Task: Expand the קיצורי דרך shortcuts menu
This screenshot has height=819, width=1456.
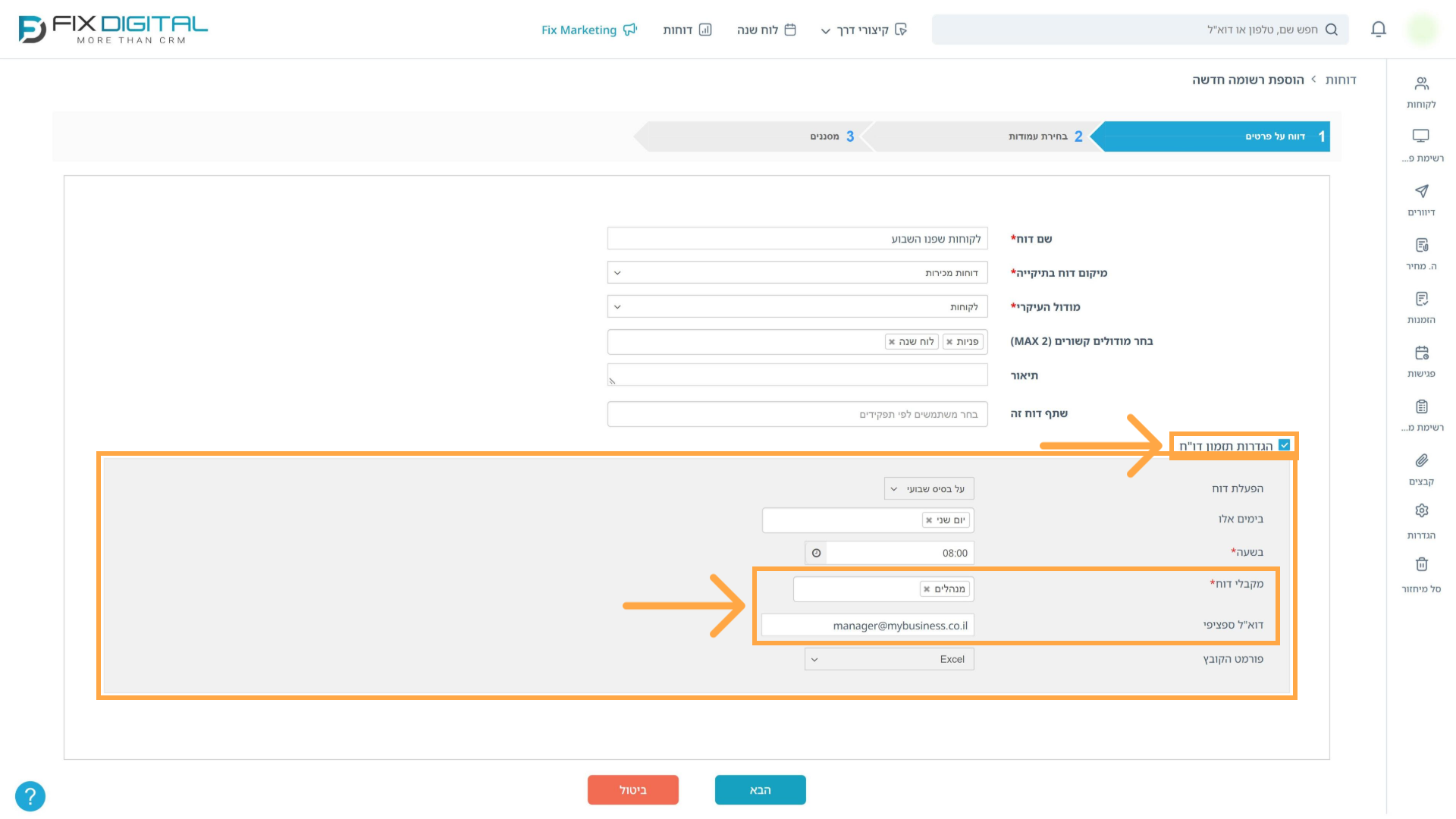Action: click(864, 30)
